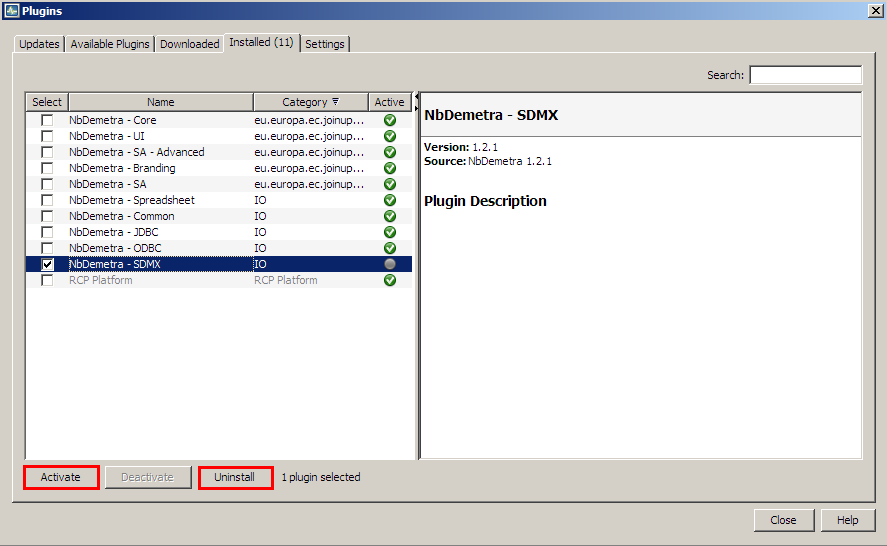Sort plugins by the Category column header
The width and height of the screenshot is (887, 546).
pos(310,102)
